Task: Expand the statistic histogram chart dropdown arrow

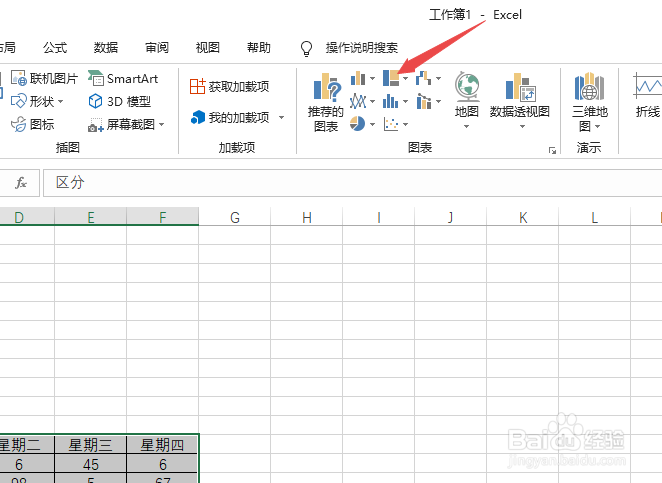Action: pyautogui.click(x=405, y=101)
